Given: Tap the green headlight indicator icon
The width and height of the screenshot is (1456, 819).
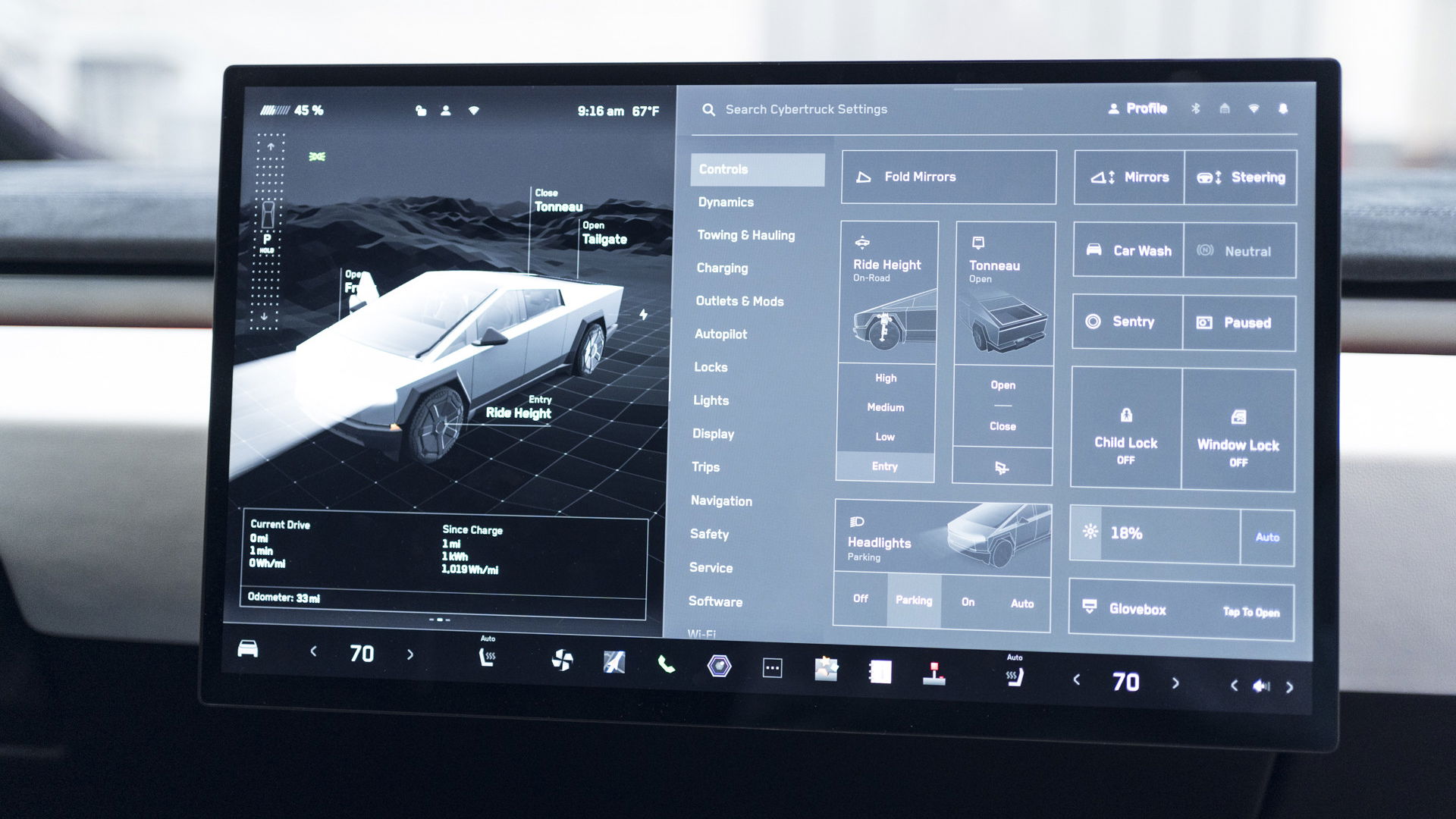Looking at the screenshot, I should coord(317,156).
